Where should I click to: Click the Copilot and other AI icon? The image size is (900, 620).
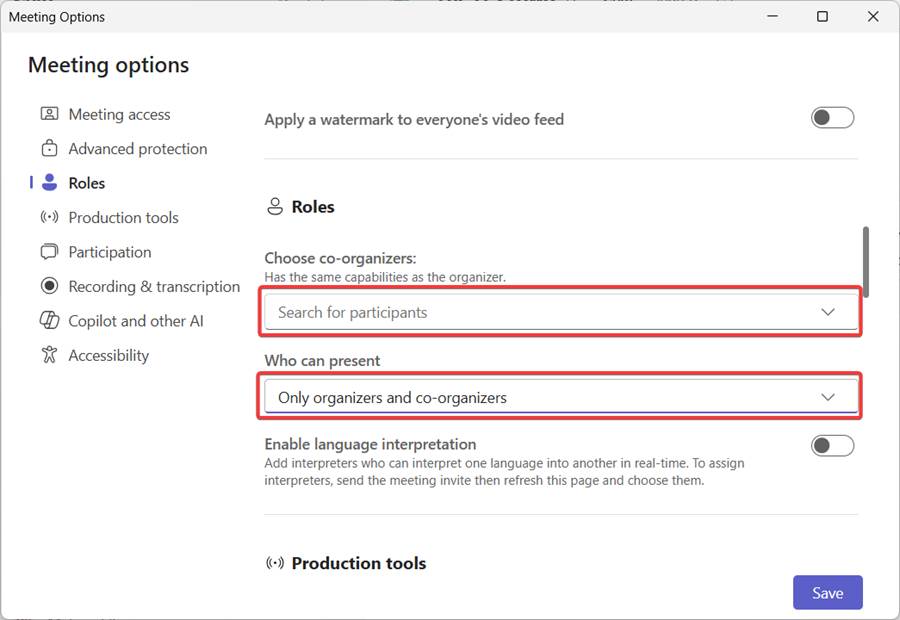click(49, 321)
